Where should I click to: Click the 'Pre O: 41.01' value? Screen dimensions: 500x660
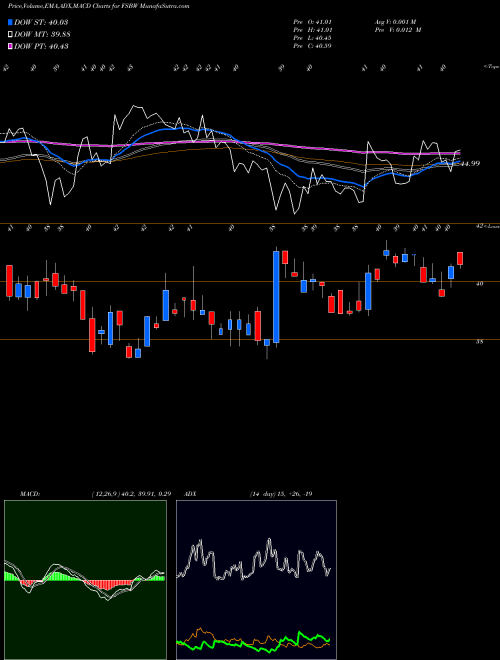click(x=313, y=22)
